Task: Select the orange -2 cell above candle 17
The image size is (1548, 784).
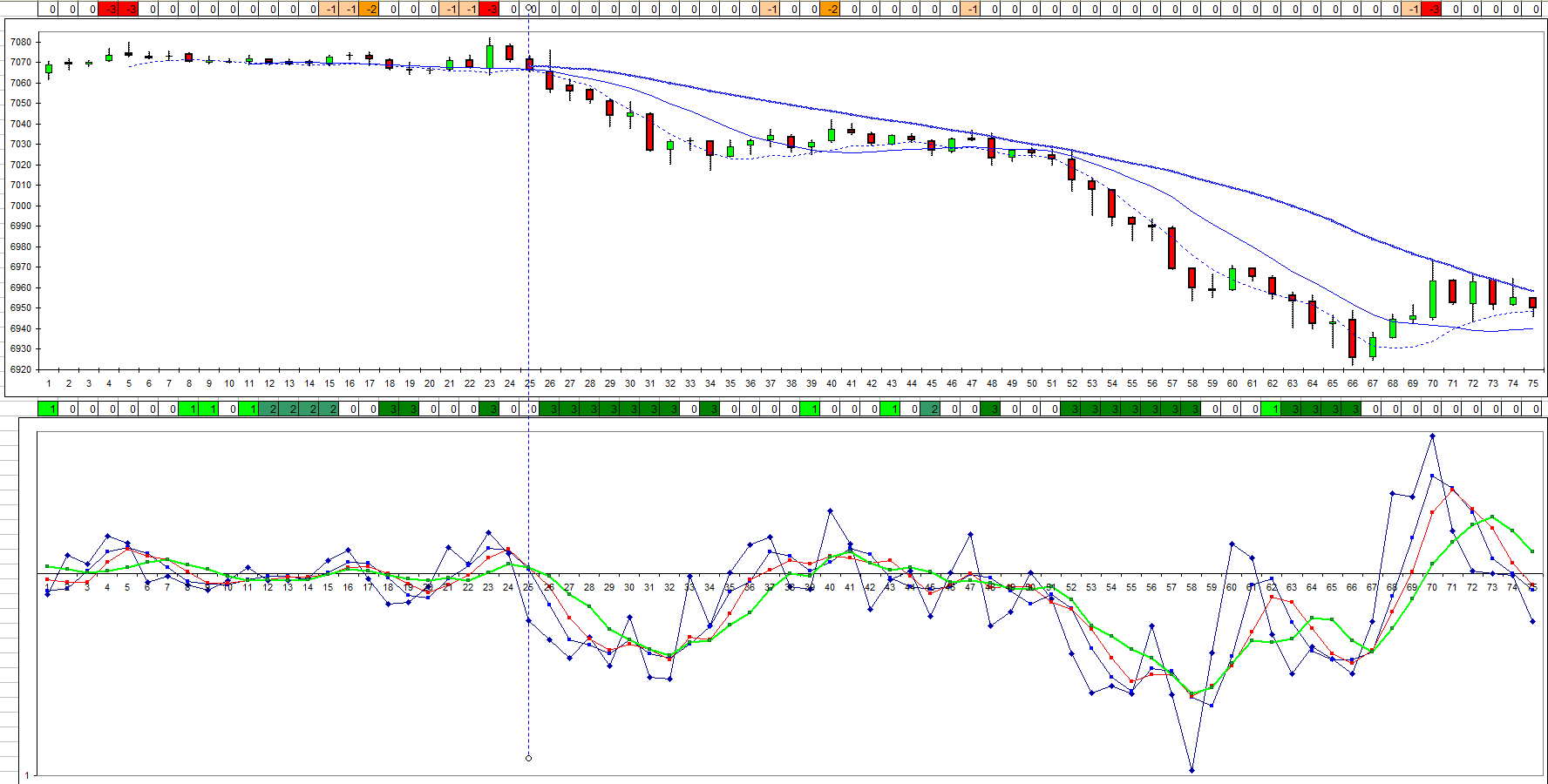Action: (x=371, y=9)
